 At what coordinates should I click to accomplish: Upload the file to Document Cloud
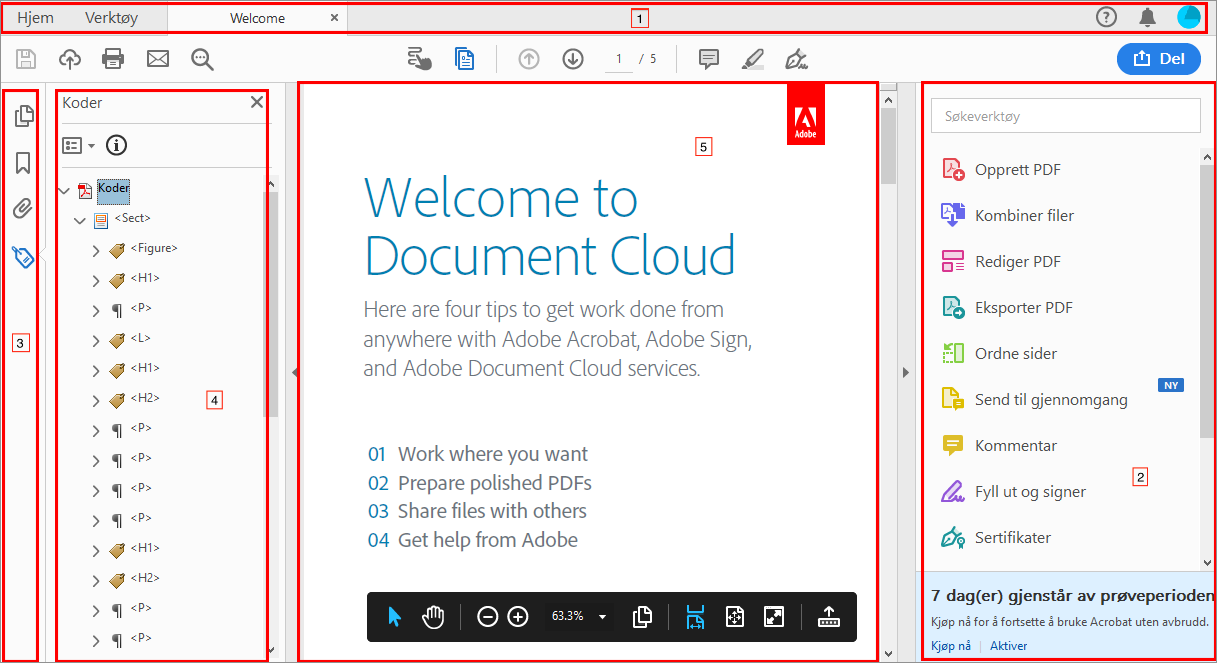[x=70, y=59]
